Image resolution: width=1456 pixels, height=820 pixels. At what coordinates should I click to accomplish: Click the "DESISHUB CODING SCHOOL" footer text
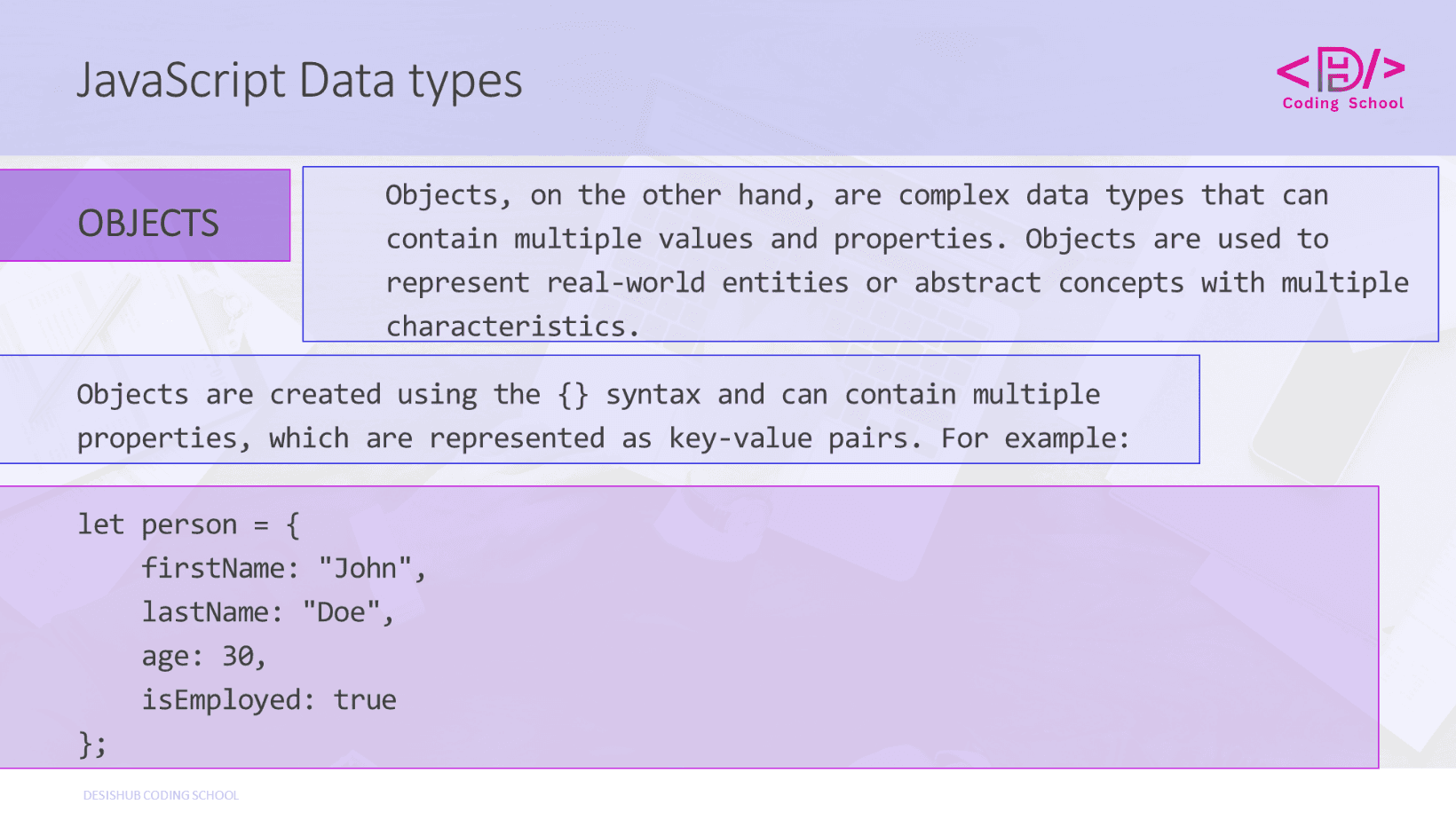tap(161, 795)
